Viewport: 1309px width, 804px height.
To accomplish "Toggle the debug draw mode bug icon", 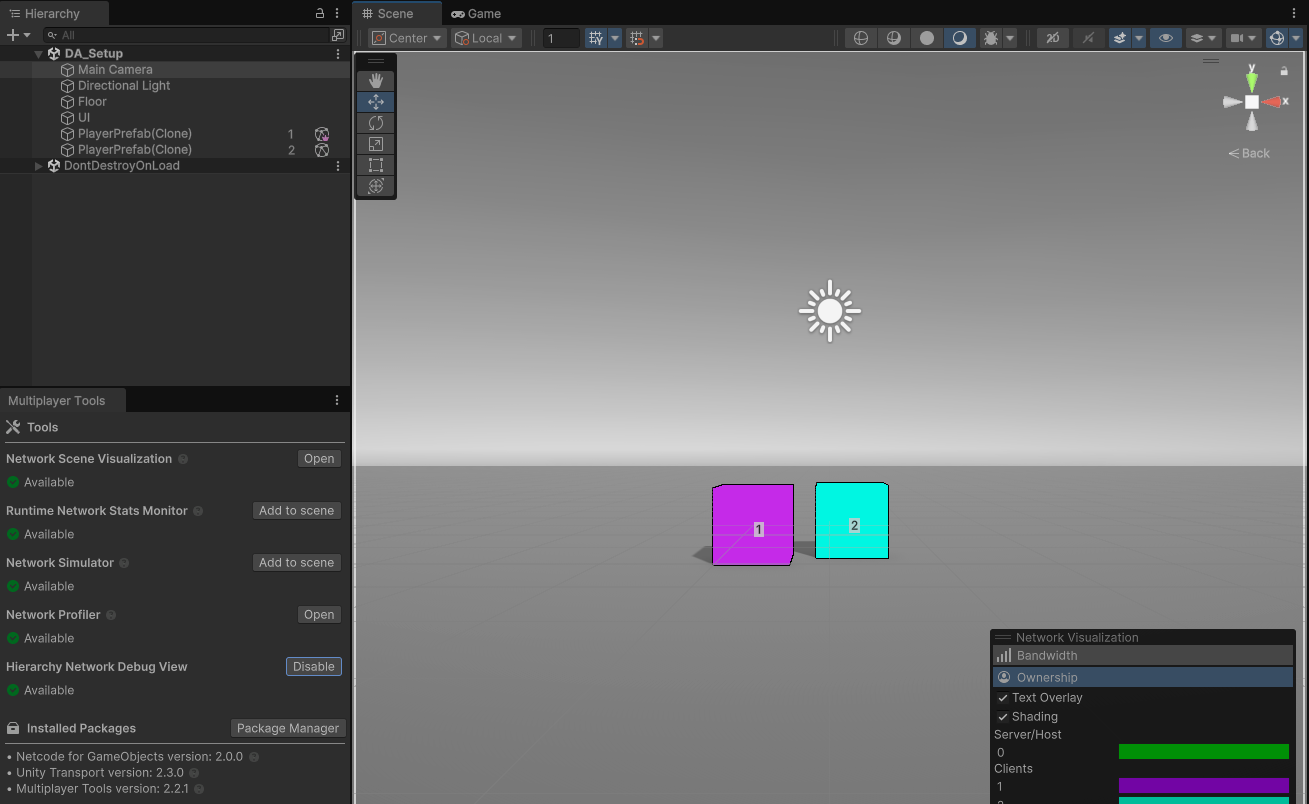I will tap(991, 38).
